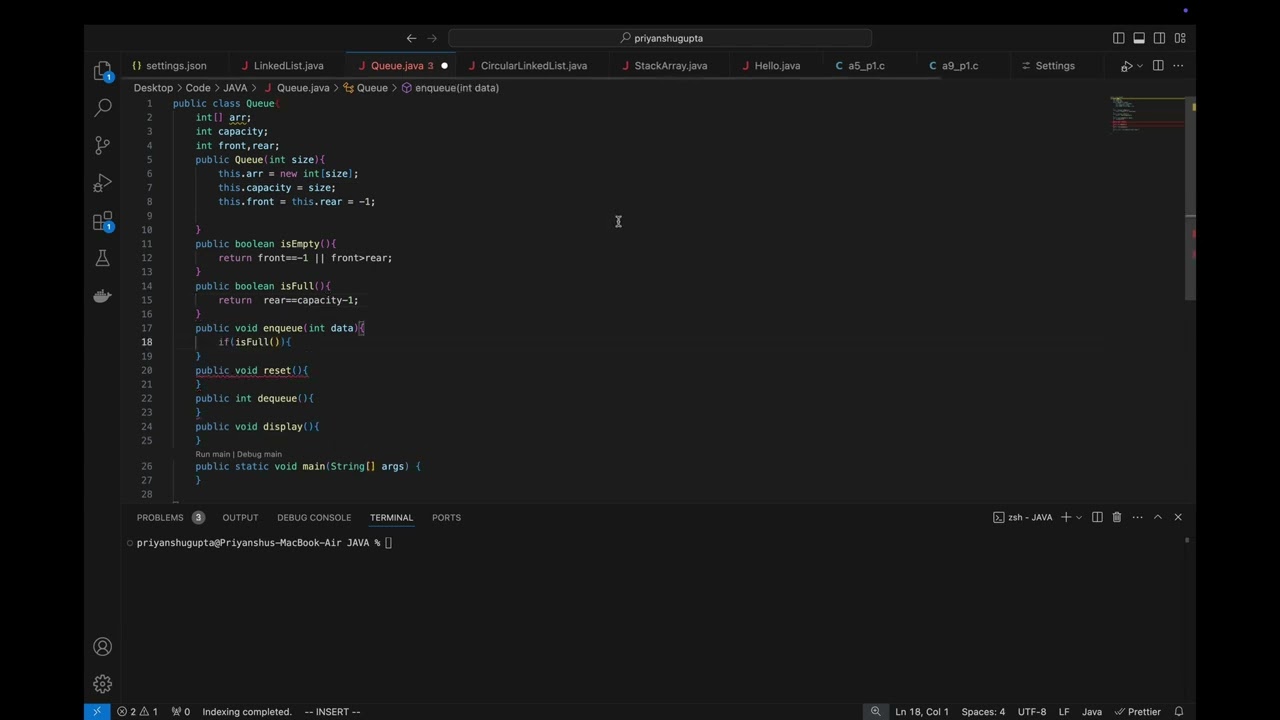Open the terminal panel more actions
The width and height of the screenshot is (1280, 720).
click(1137, 517)
